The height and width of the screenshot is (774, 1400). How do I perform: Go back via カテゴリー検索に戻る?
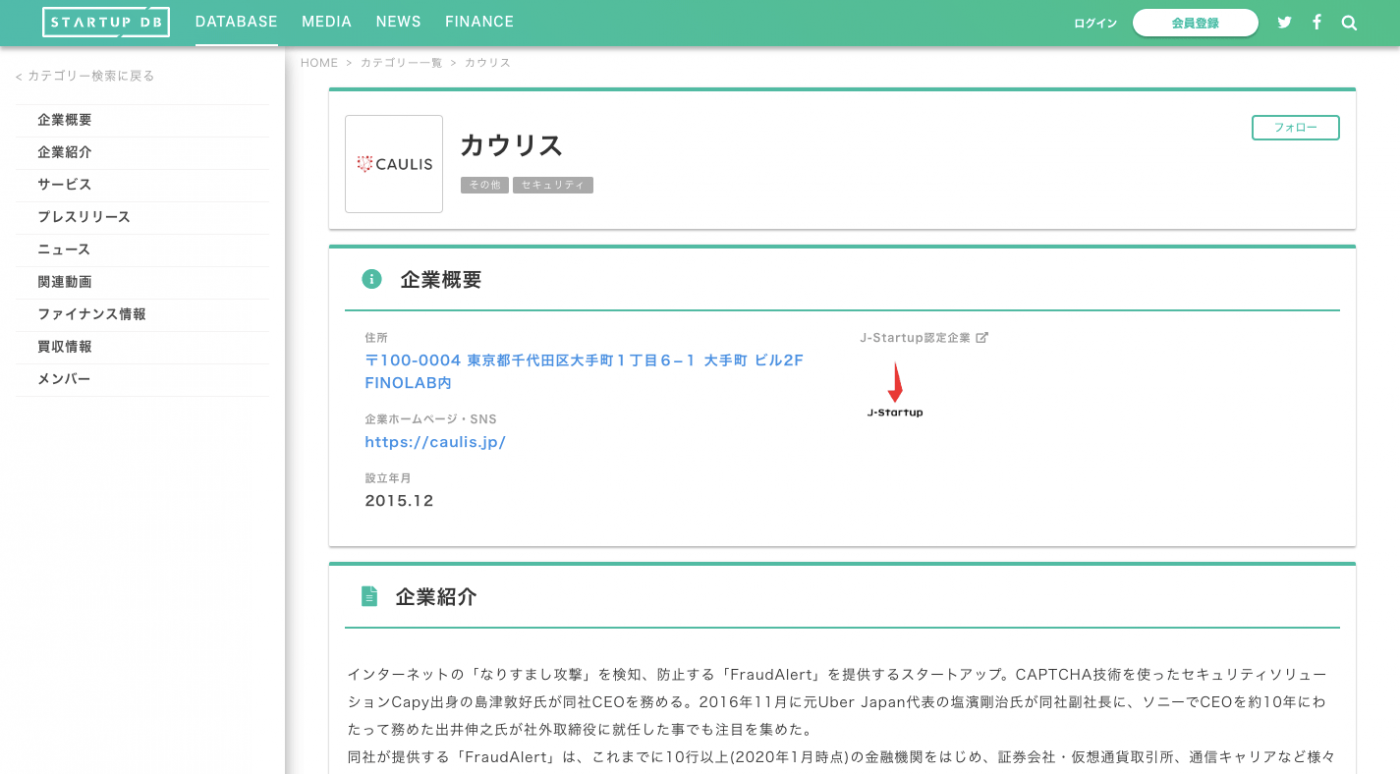(85, 76)
